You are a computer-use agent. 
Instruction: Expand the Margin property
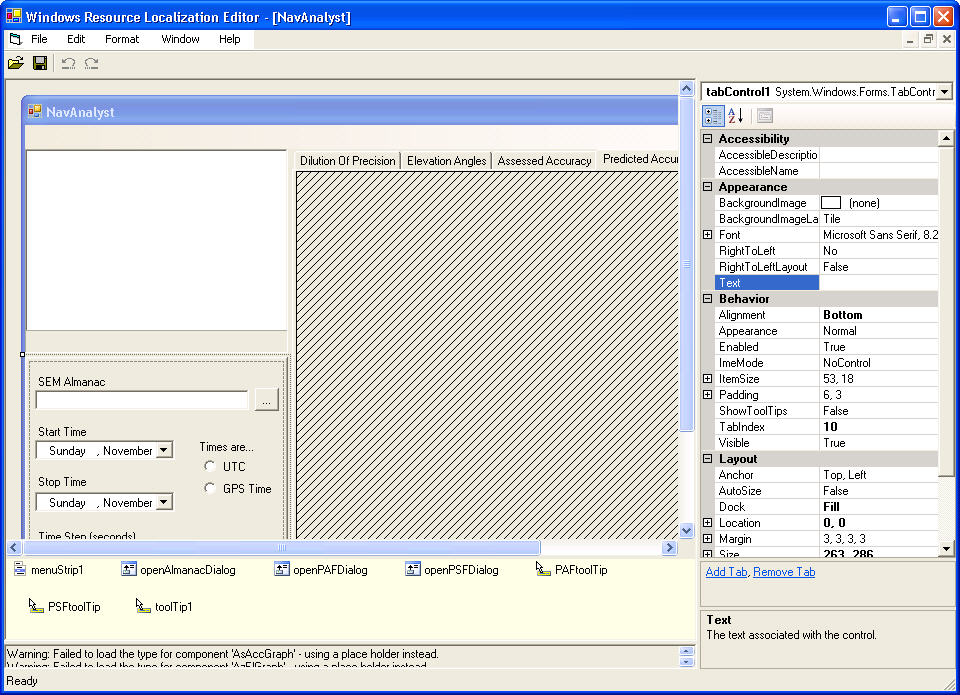coord(708,539)
